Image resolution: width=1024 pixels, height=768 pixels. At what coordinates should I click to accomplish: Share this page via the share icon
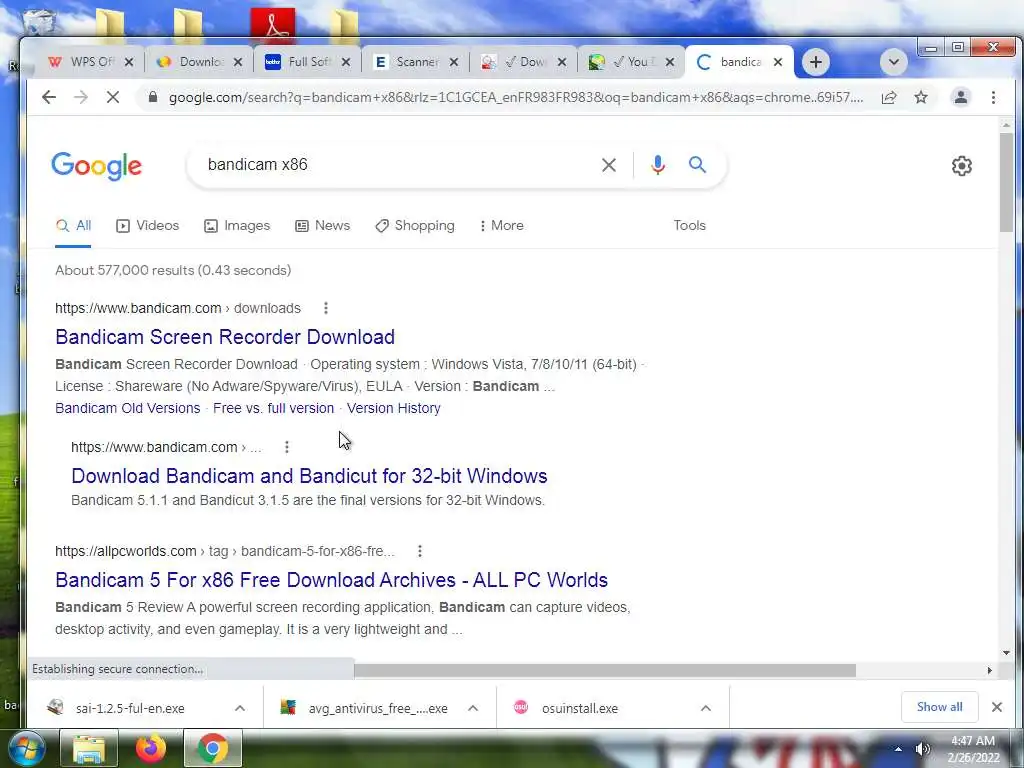889,97
